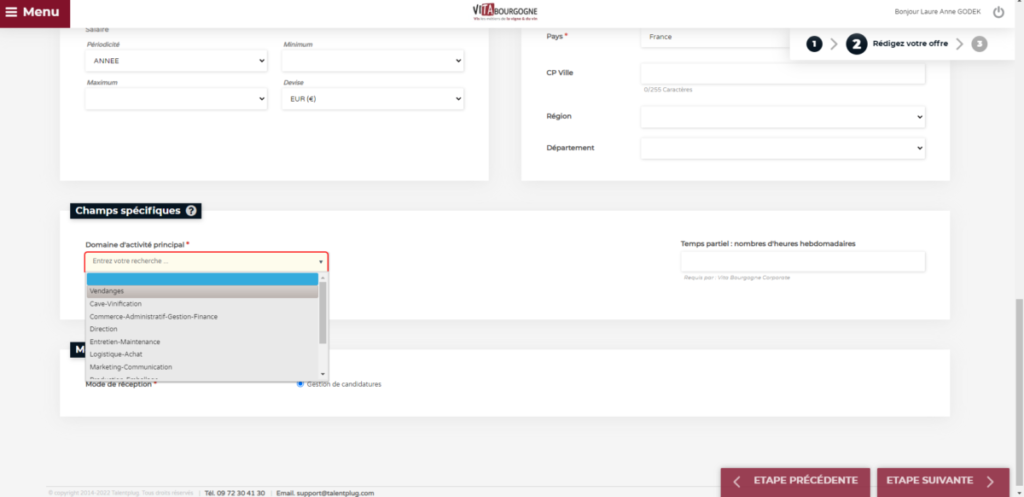The image size is (1024, 497).
Task: Expand the Département dropdown
Action: (782, 148)
